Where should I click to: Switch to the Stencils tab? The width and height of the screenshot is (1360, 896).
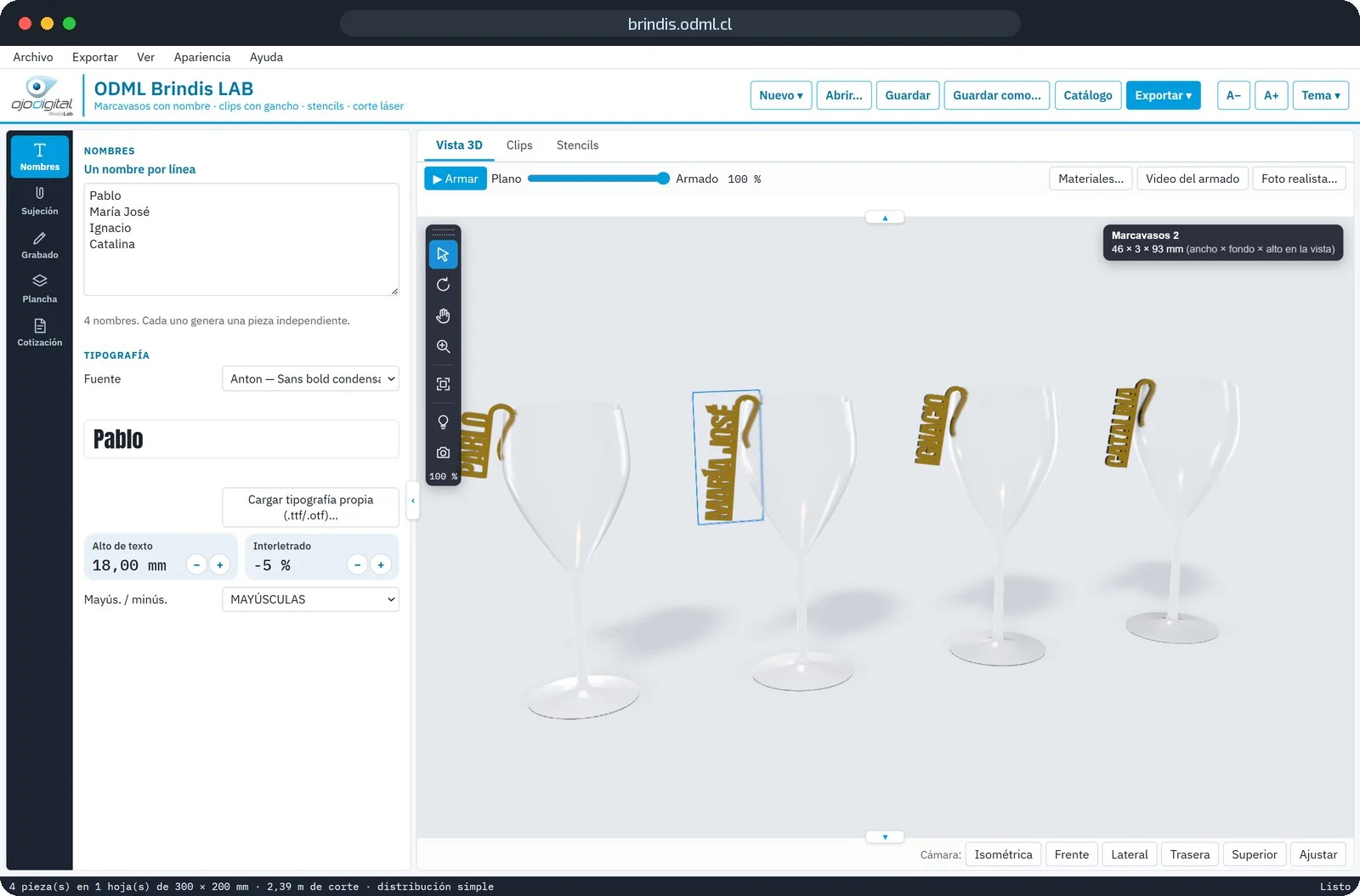tap(577, 145)
